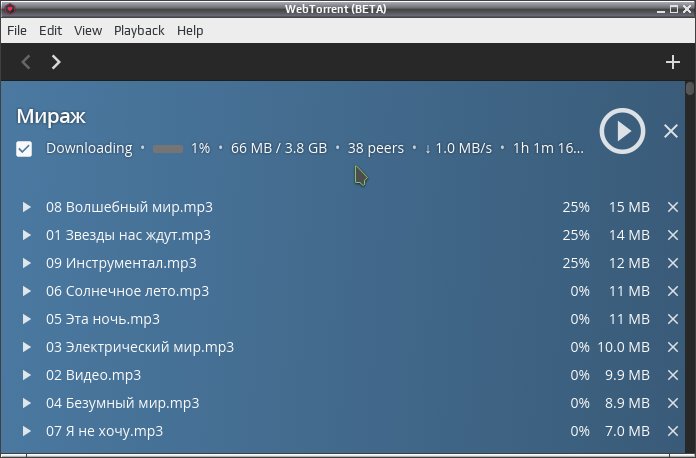Screen dimensions: 696x458
Task: Start playback of the Мираж torrent
Action: pyautogui.click(x=622, y=131)
